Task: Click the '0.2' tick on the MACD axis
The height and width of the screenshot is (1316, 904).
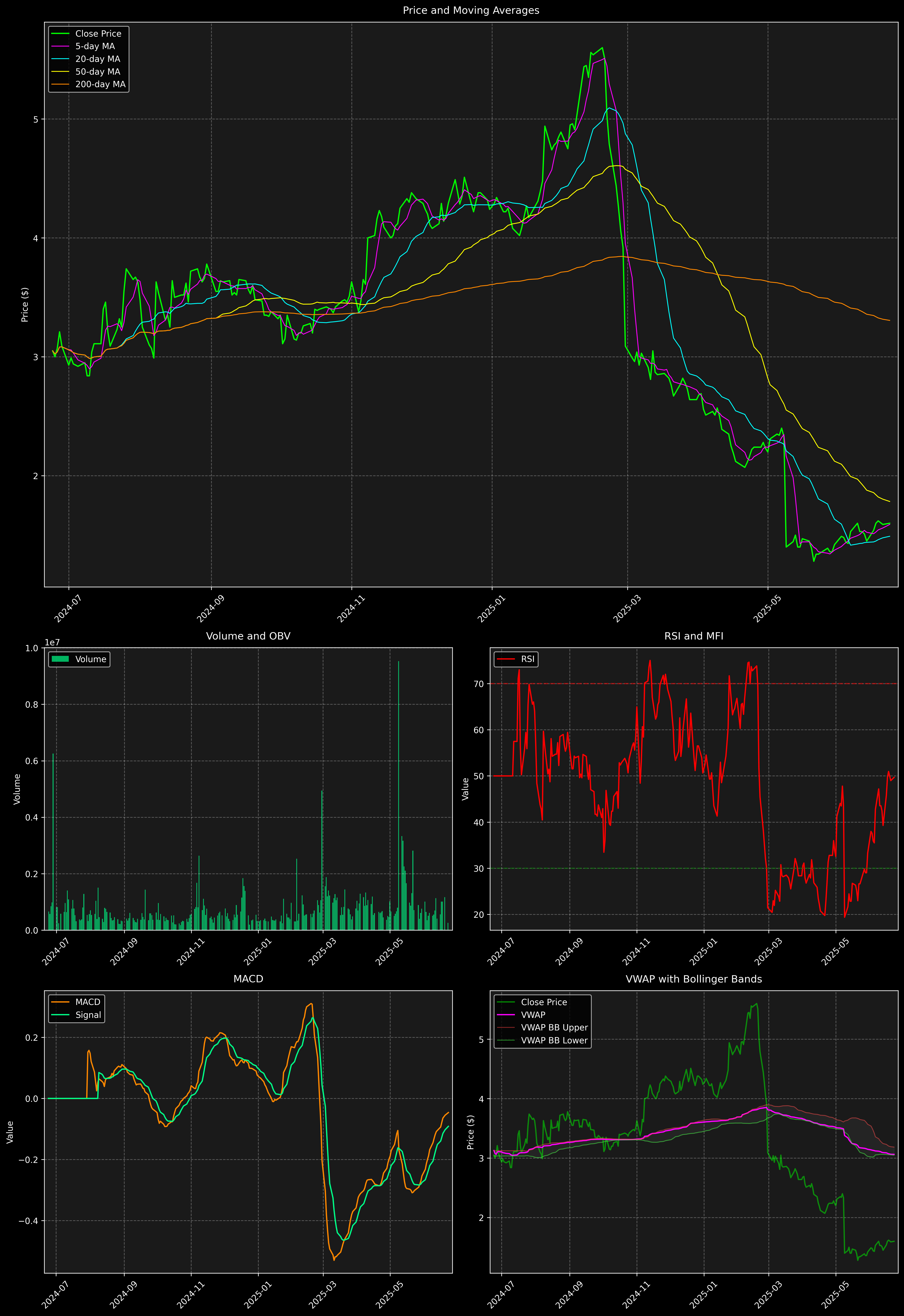Action: pos(32,1038)
